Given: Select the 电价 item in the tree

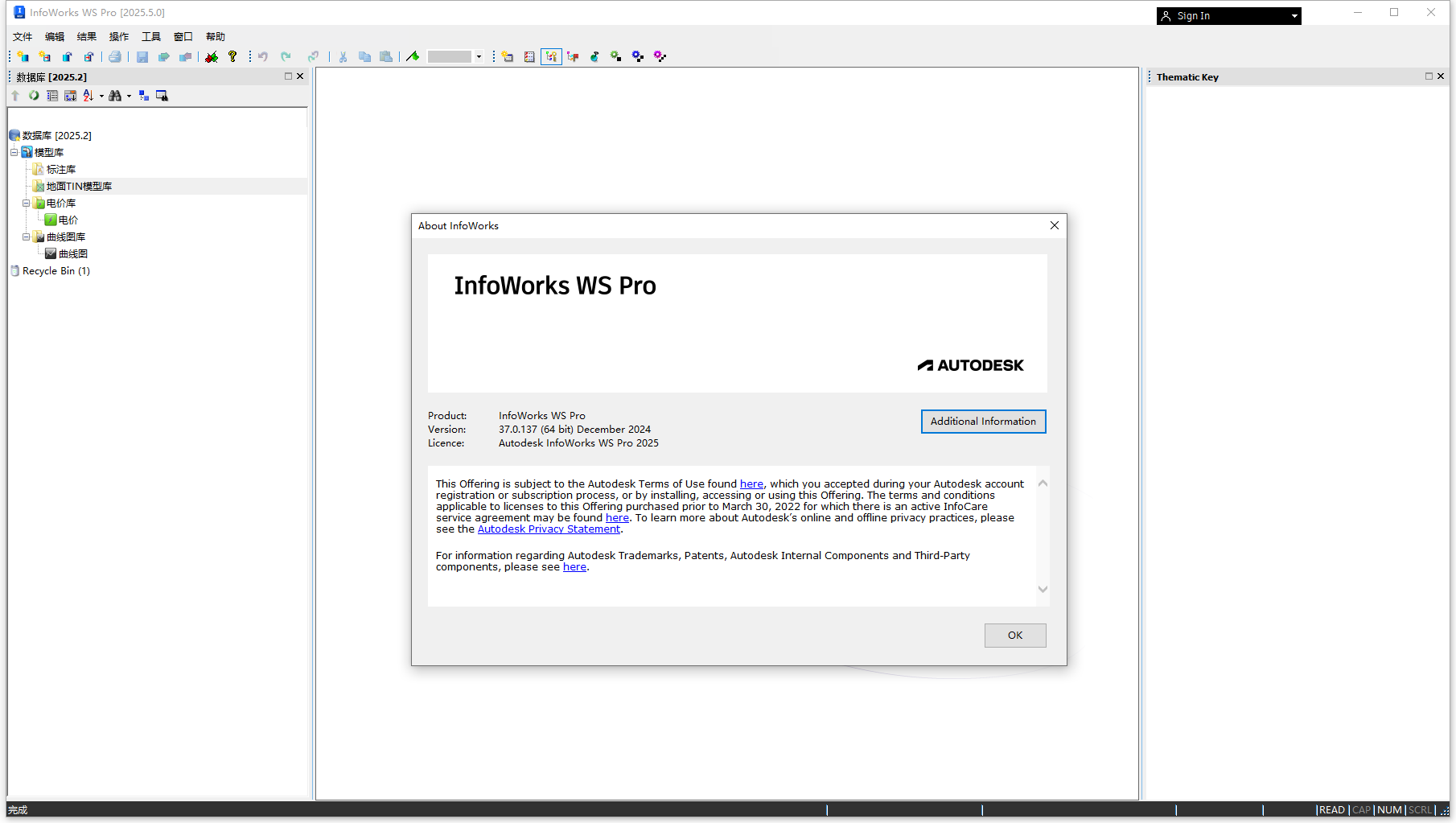Looking at the screenshot, I should click(68, 220).
